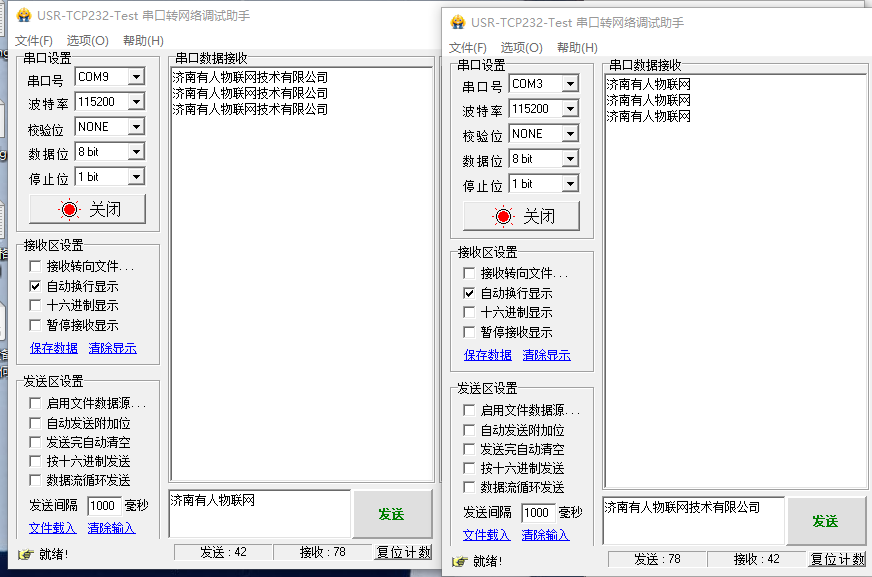Viewport: 872px width, 577px height.
Task: Disable 自动换行显示 in the COM9 window
Action: coord(36,286)
